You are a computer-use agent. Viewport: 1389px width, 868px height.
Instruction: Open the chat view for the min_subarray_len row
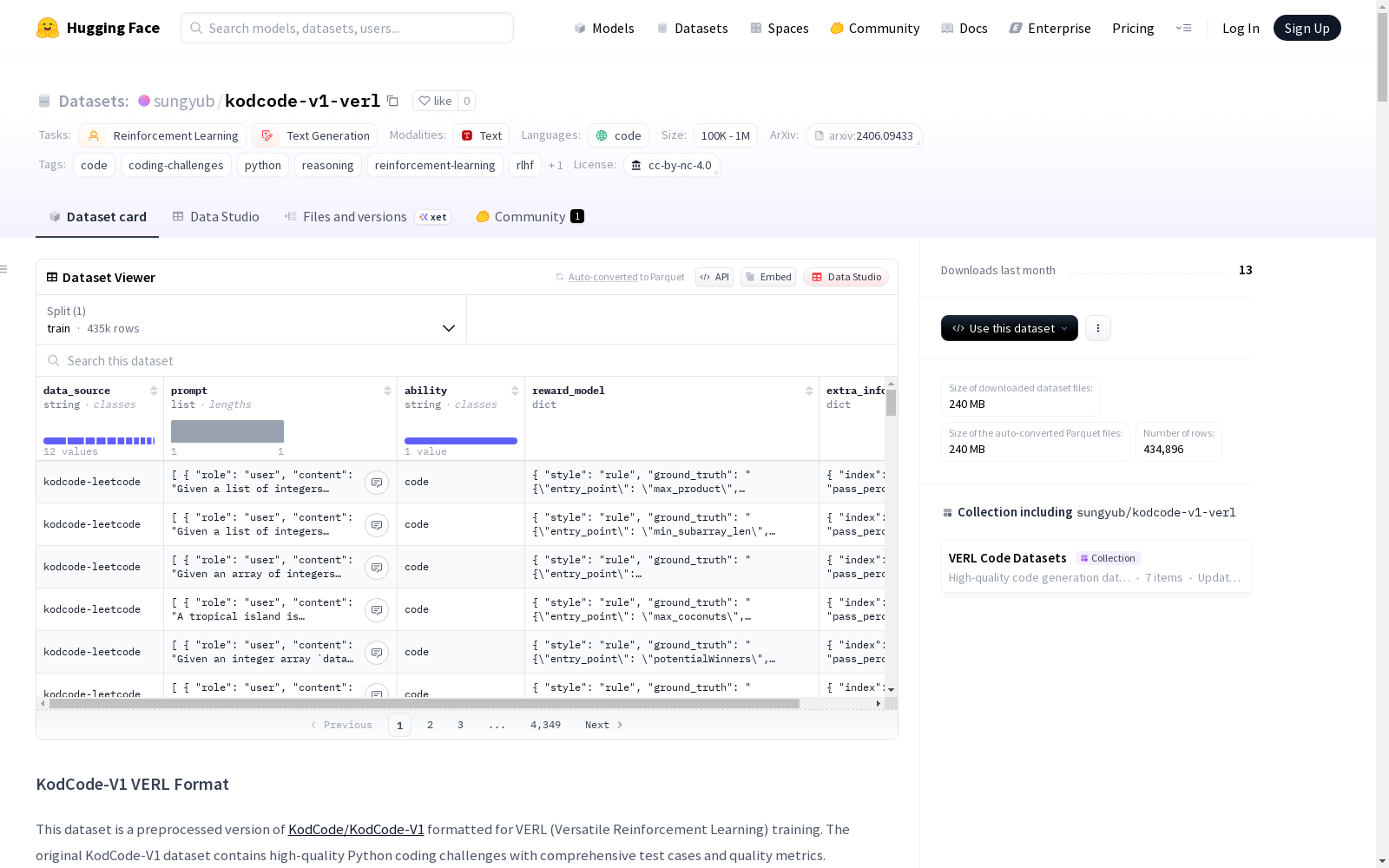(x=377, y=525)
